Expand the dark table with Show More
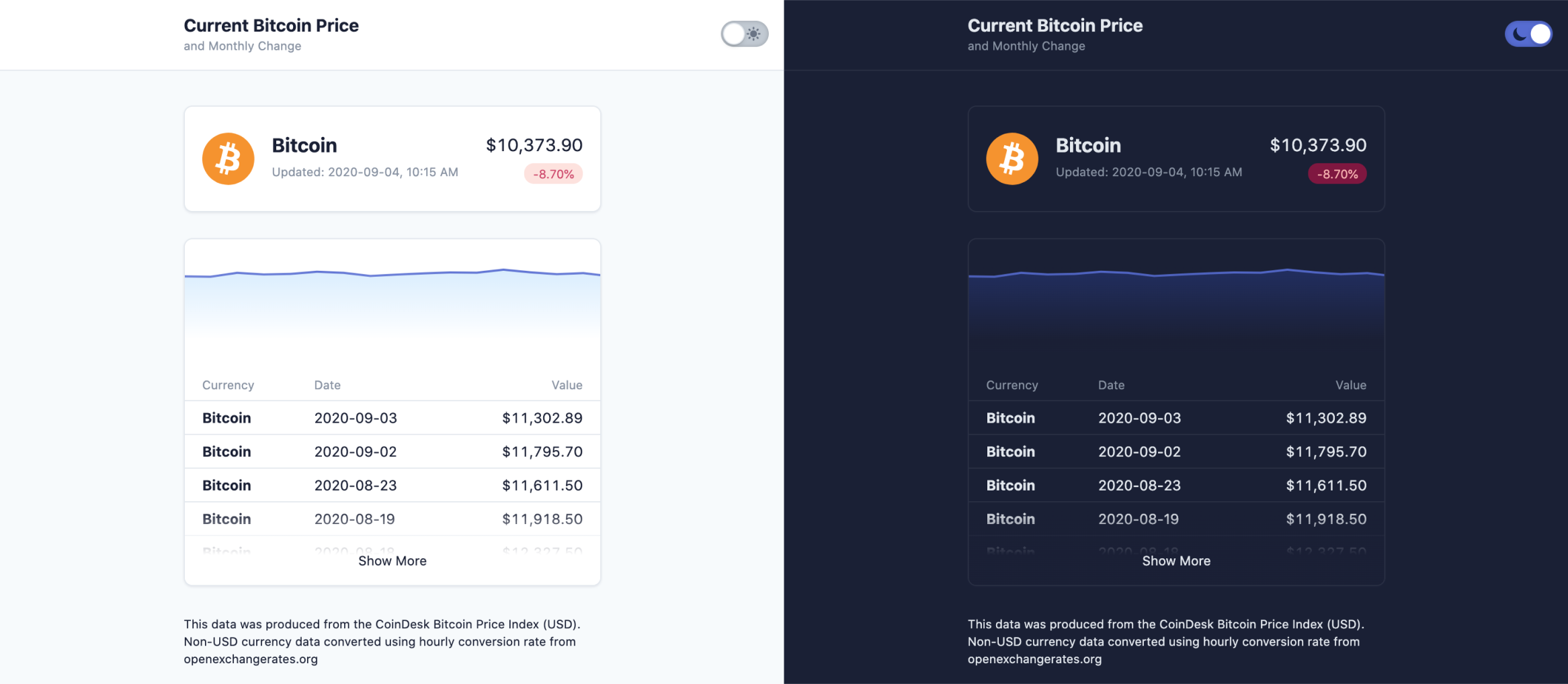 click(x=1175, y=561)
